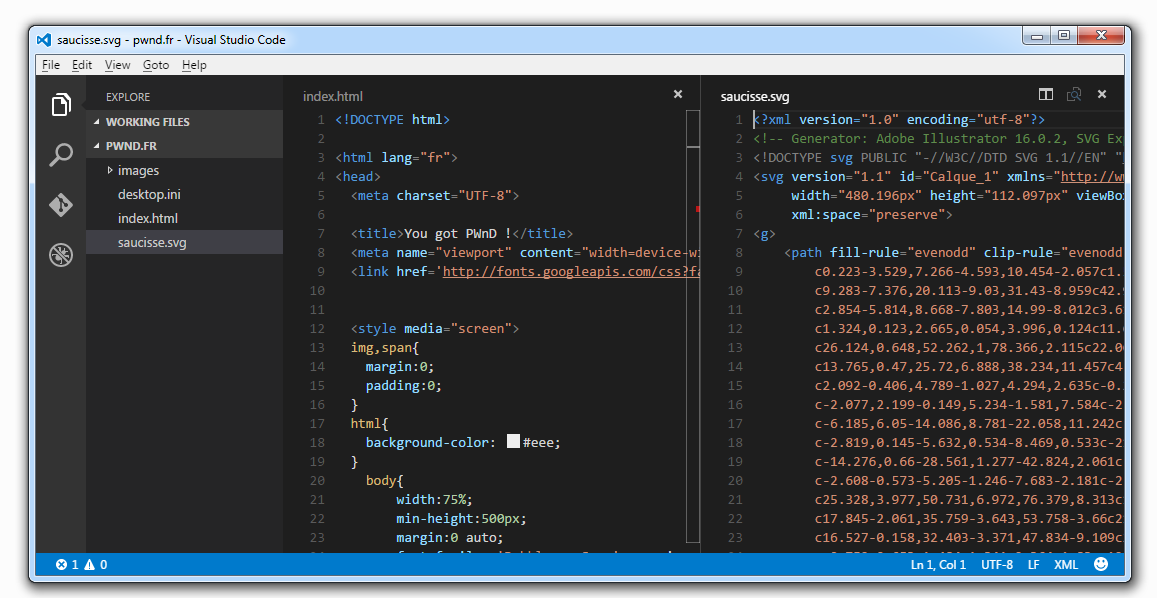Click the smiley feedback icon in status bar
This screenshot has height=598, width=1157.
(x=1101, y=565)
